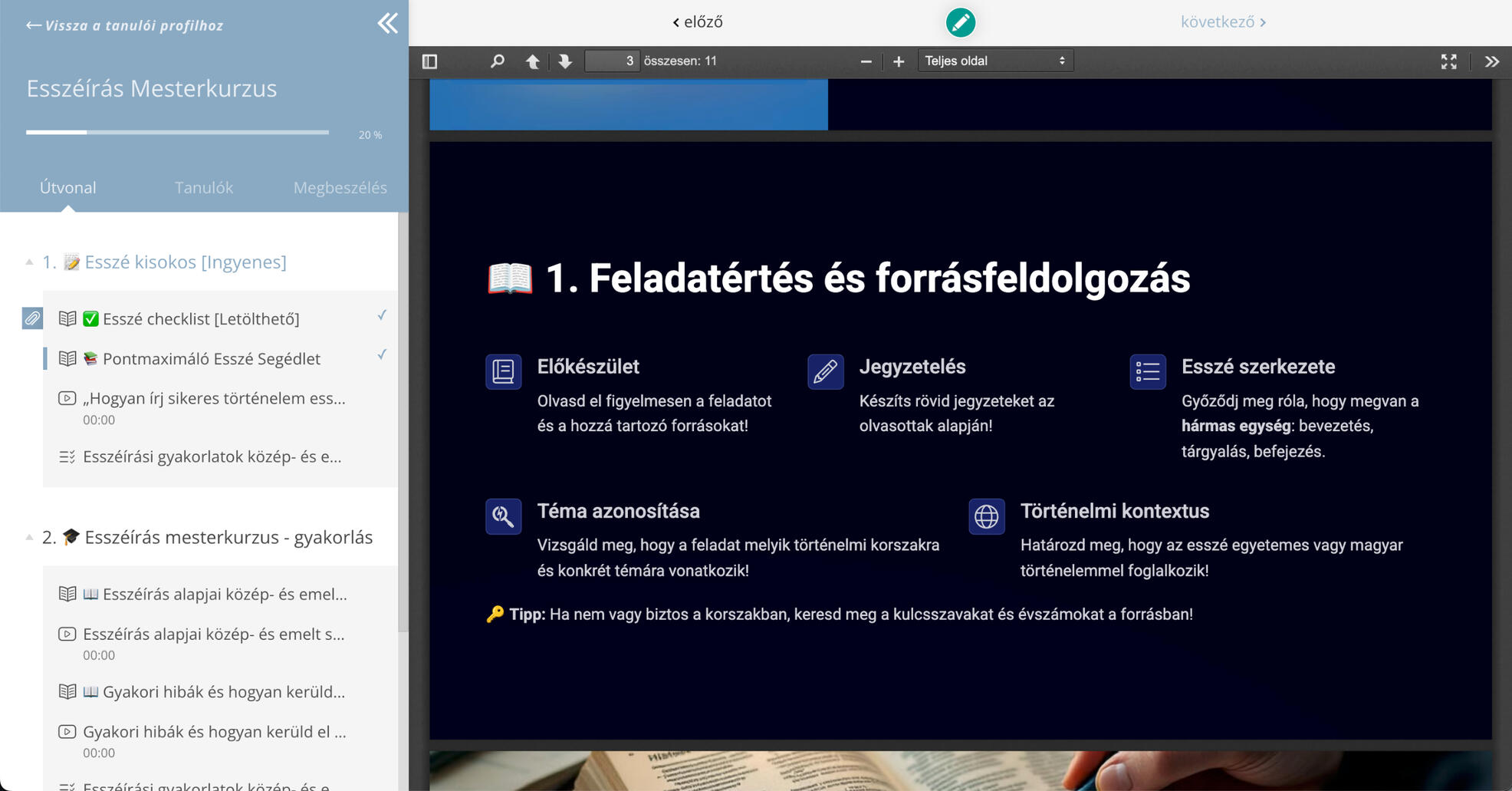Go back via Vissza a tanulói profilhoz
The image size is (1512, 791).
(125, 25)
